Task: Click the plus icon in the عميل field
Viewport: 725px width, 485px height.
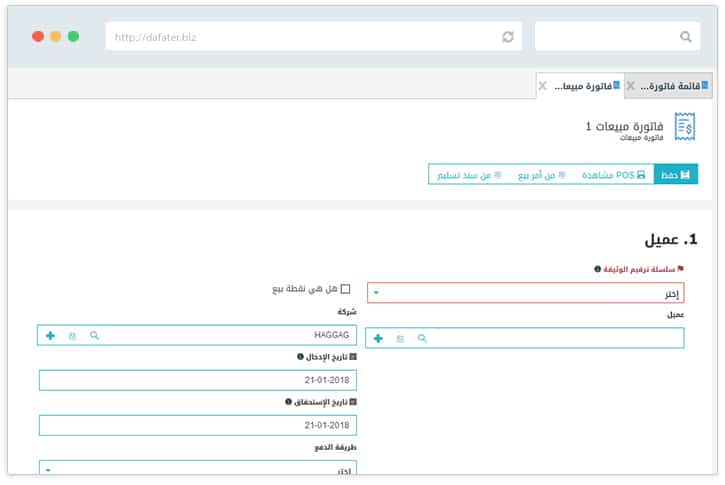Action: coord(378,339)
